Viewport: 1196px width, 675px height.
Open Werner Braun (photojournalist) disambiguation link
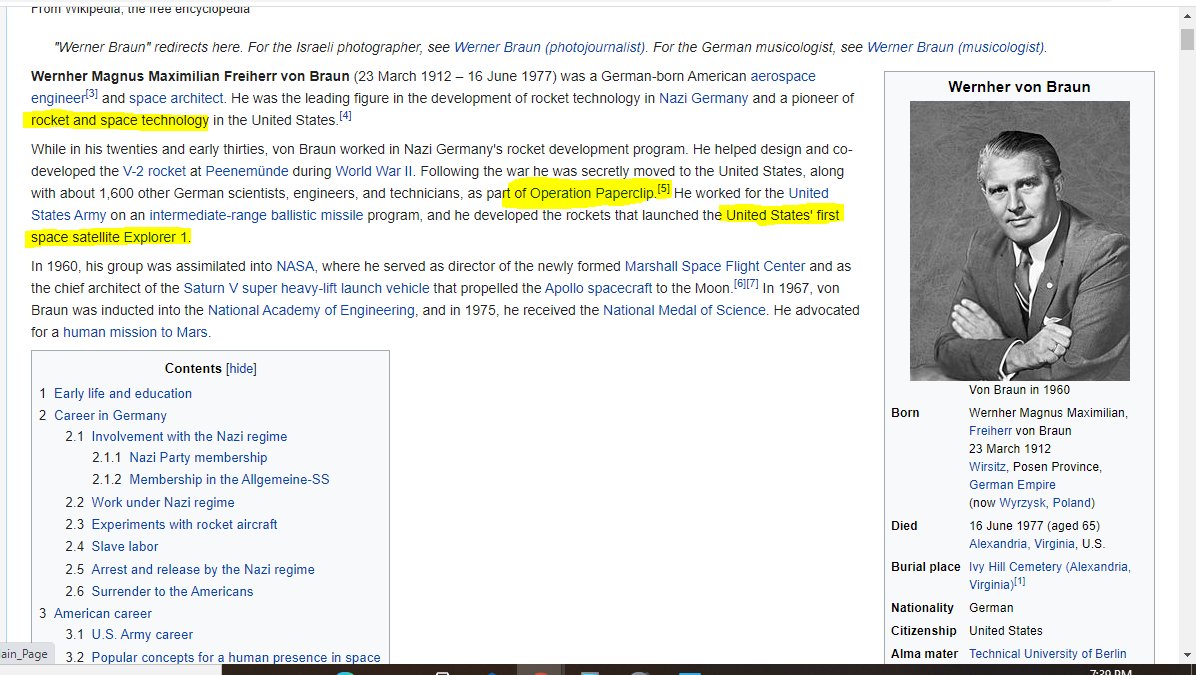click(x=549, y=47)
